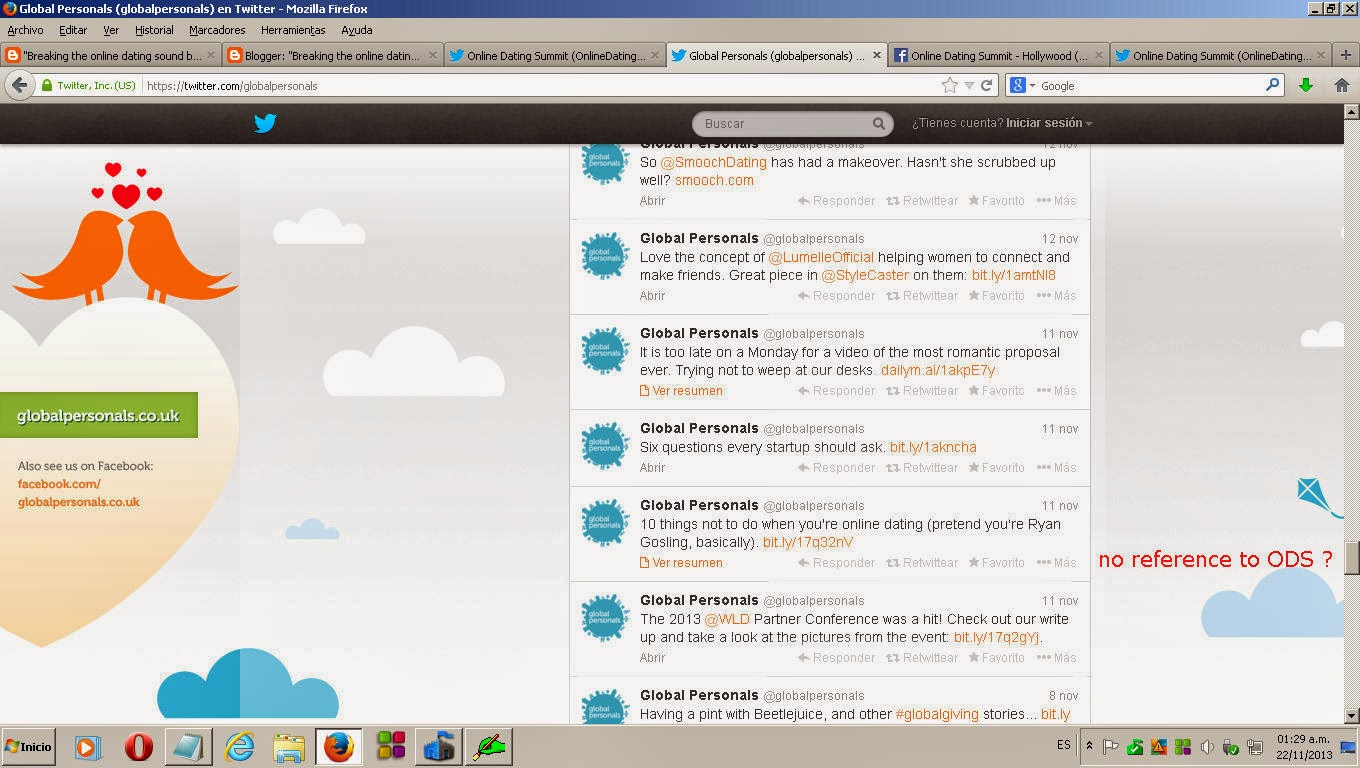Open the Marcadores menu

[217, 30]
